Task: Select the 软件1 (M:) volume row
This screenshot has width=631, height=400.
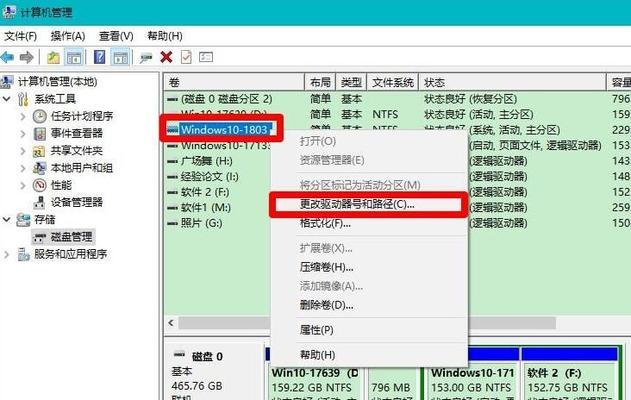Action: click(199, 208)
